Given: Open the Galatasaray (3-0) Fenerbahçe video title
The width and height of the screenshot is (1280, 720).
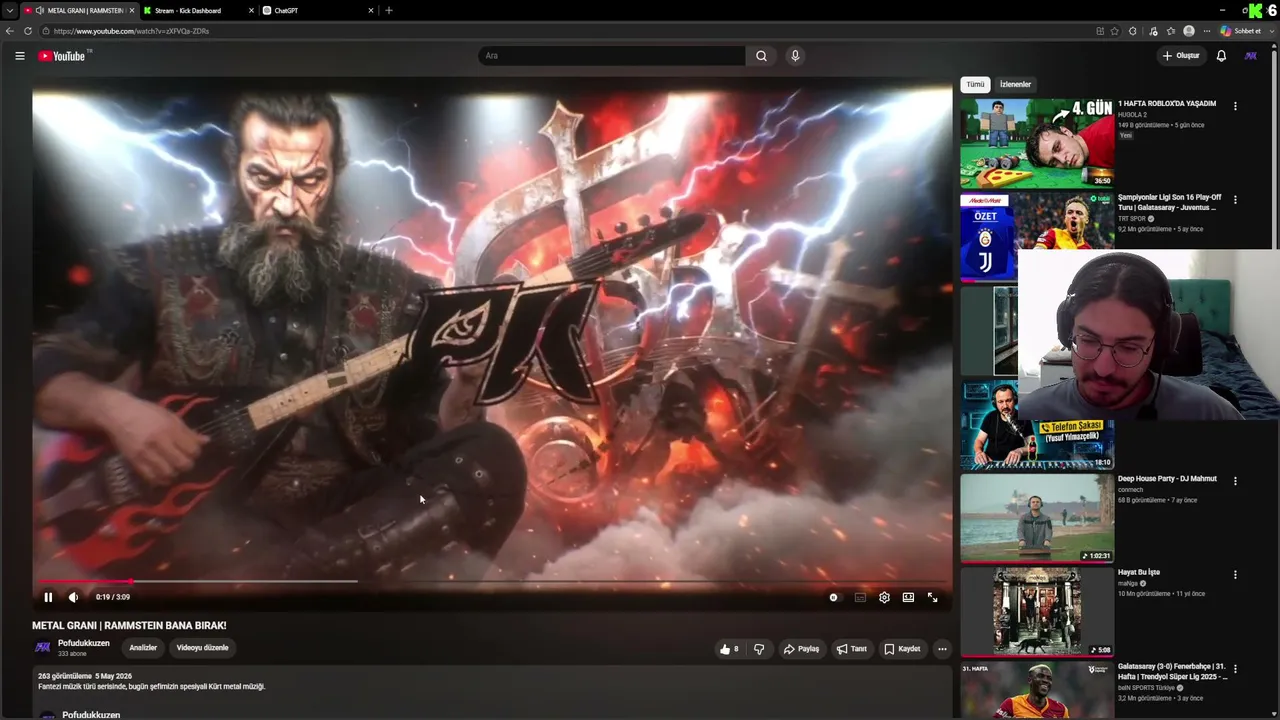Looking at the screenshot, I should 1172,672.
